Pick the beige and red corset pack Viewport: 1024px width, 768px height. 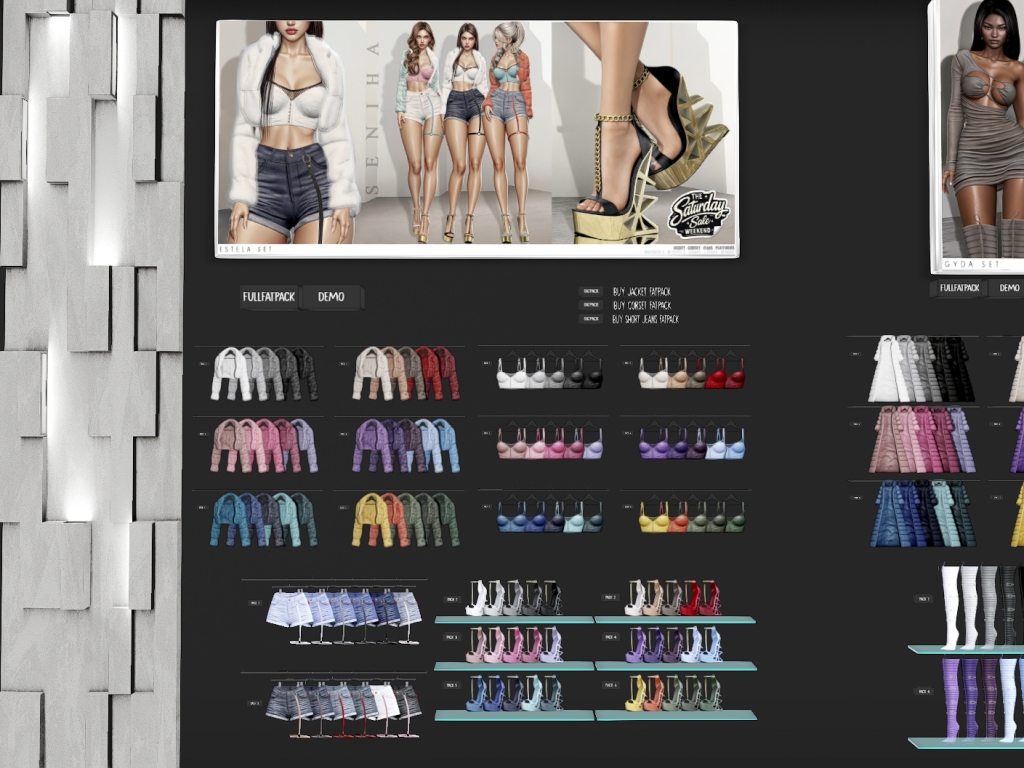(x=692, y=372)
